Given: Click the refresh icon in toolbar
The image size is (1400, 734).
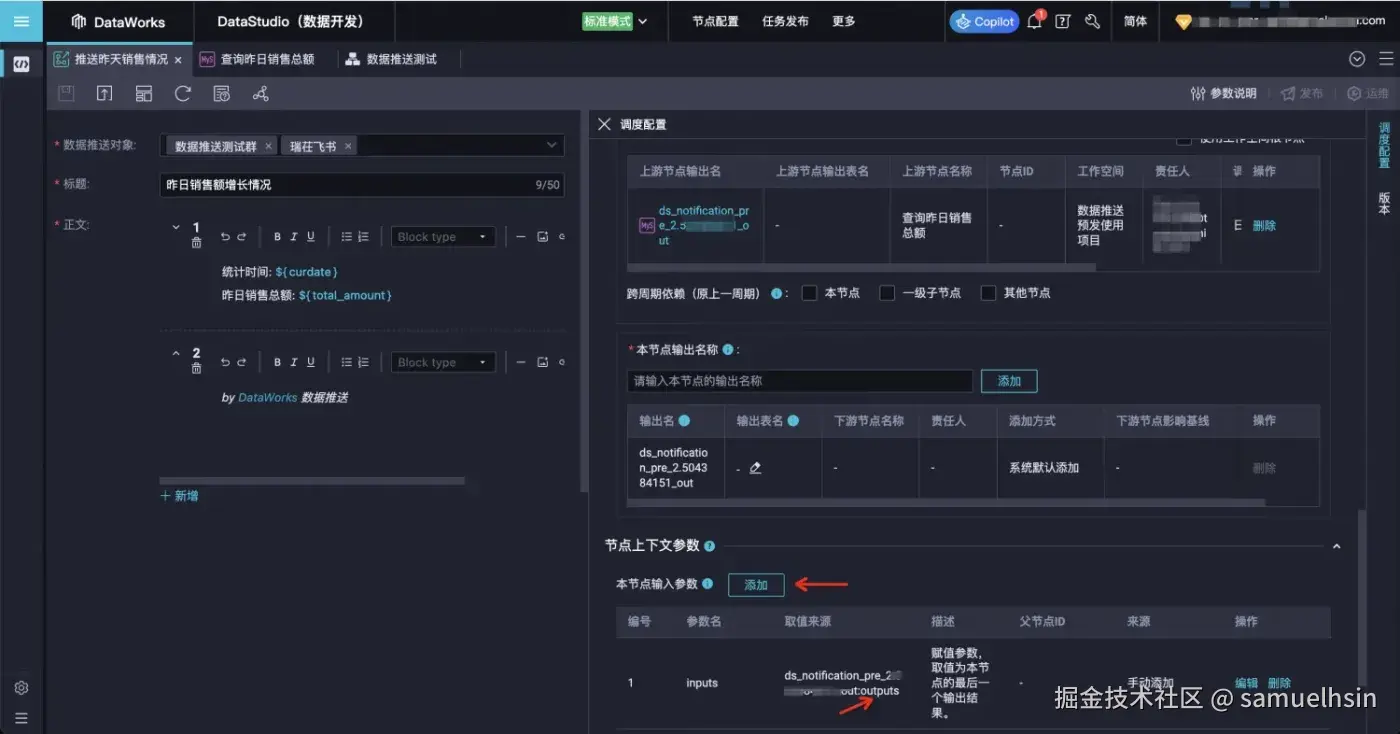Looking at the screenshot, I should point(182,94).
